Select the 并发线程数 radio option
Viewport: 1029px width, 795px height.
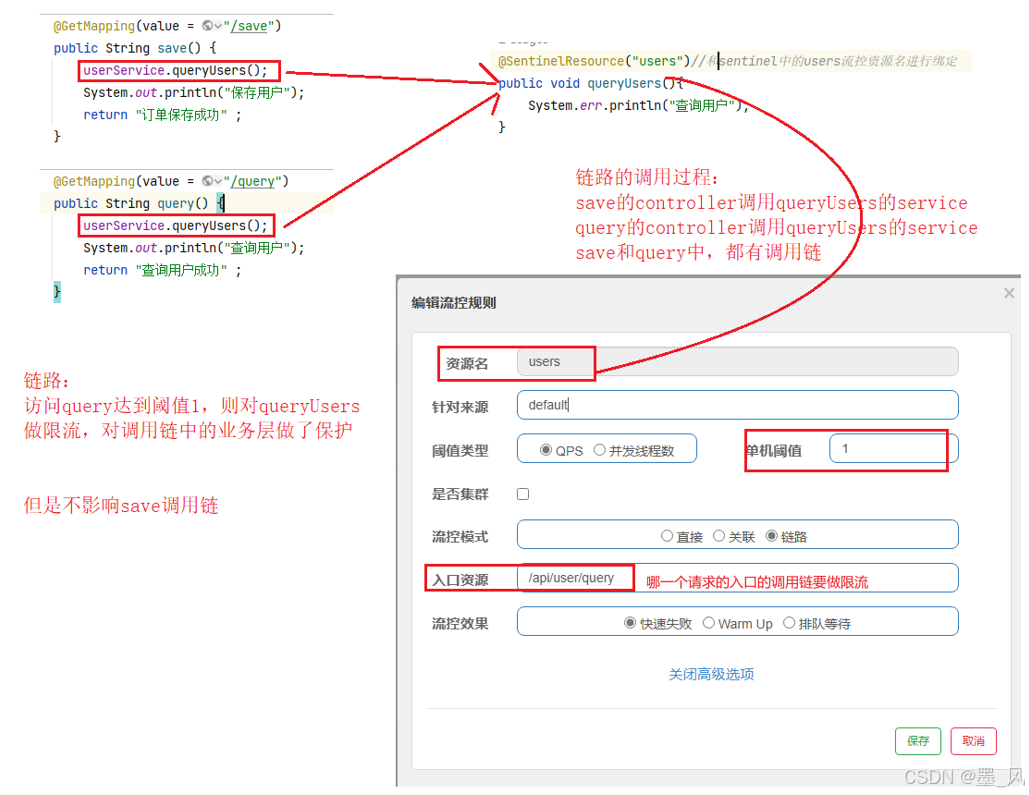pos(599,450)
